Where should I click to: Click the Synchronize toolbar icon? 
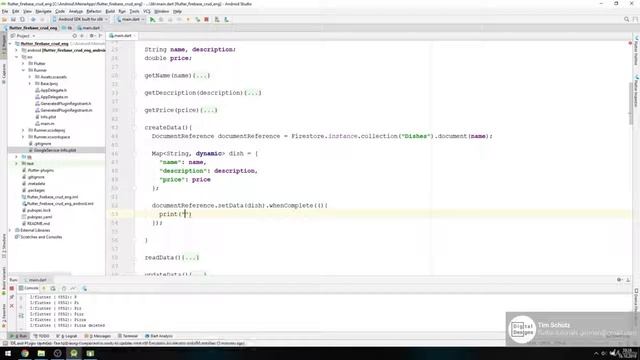point(22,19)
